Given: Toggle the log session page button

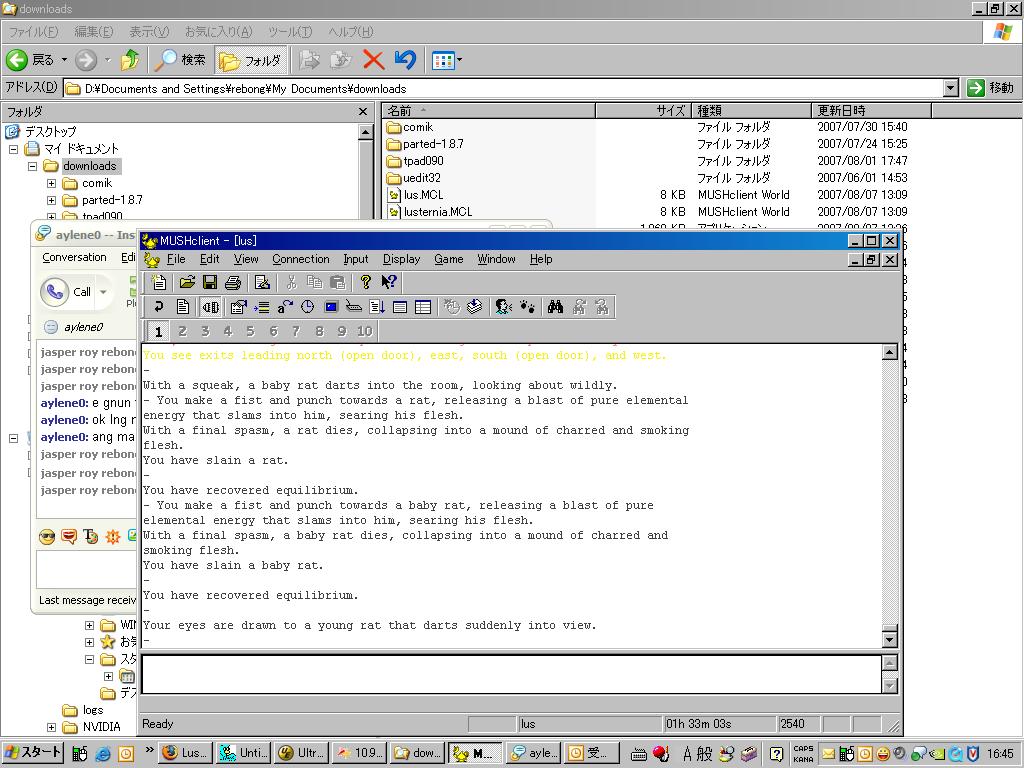Looking at the screenshot, I should coord(183,307).
